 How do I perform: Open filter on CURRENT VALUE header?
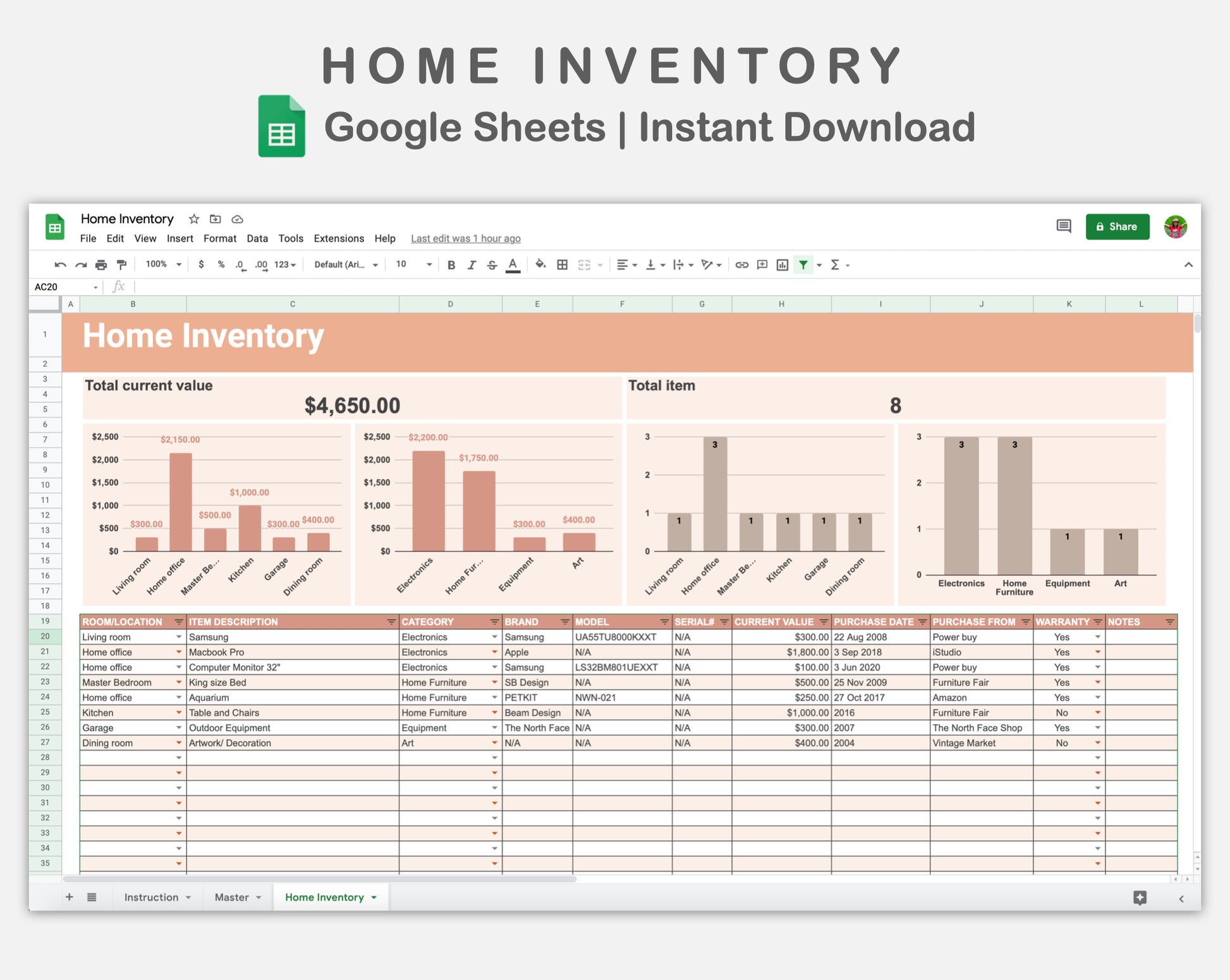[x=823, y=622]
